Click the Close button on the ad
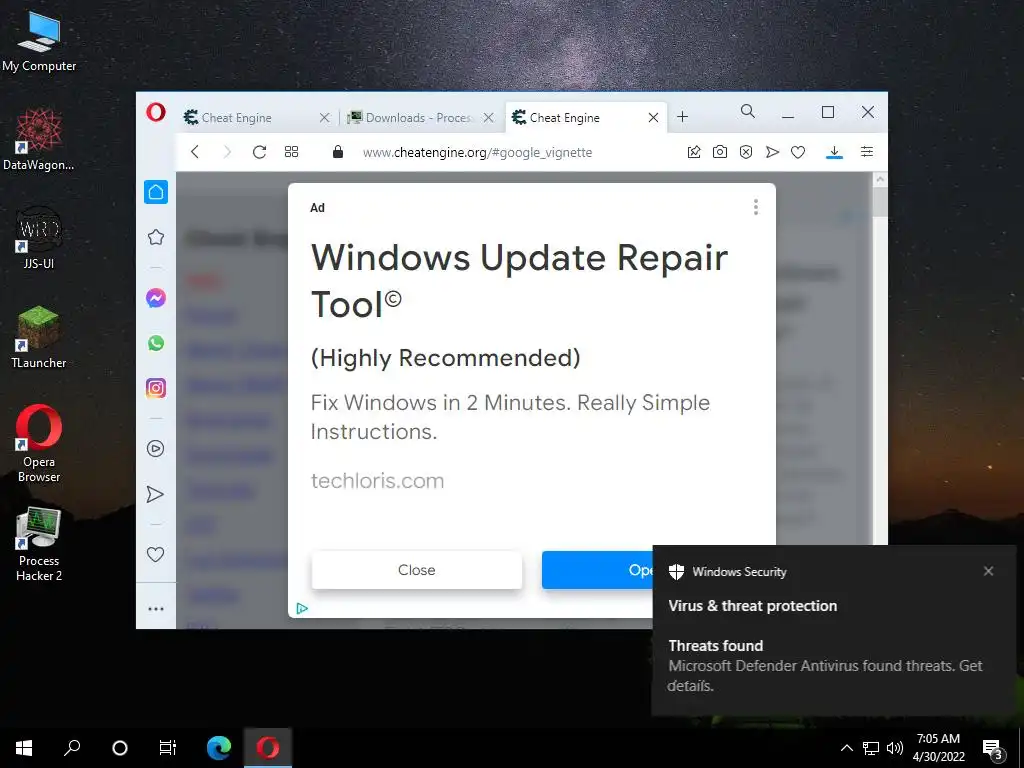The height and width of the screenshot is (768, 1024). (x=417, y=570)
